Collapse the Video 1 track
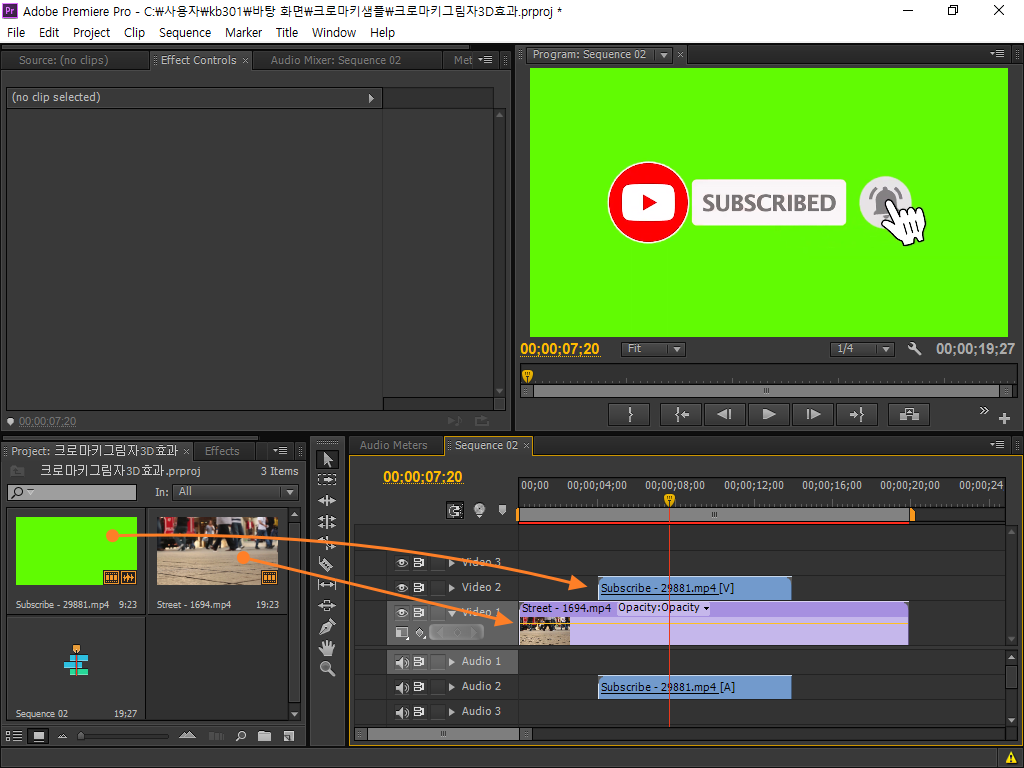The image size is (1024, 768). [x=452, y=613]
